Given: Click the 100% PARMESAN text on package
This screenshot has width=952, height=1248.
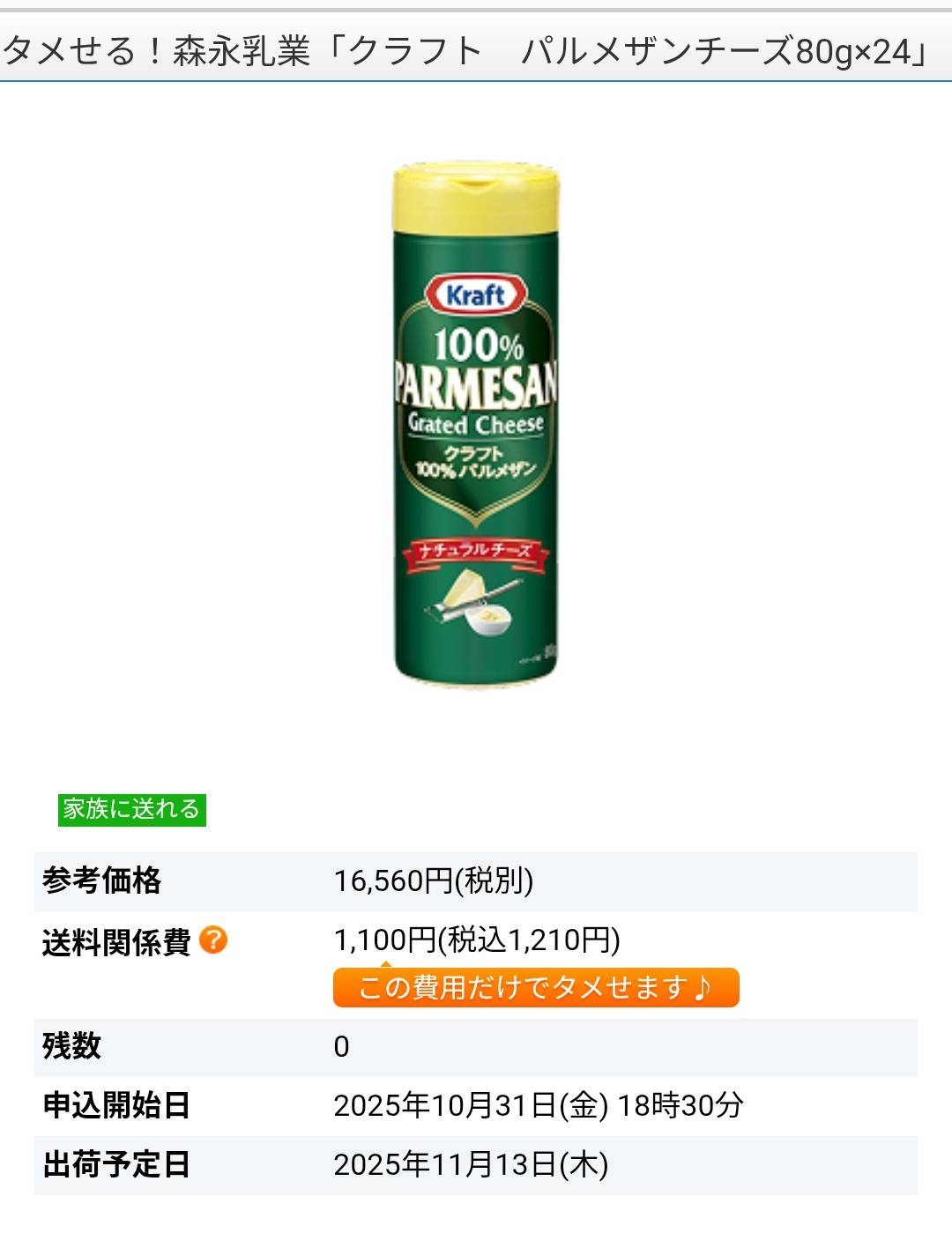Looking at the screenshot, I should pos(475,368).
